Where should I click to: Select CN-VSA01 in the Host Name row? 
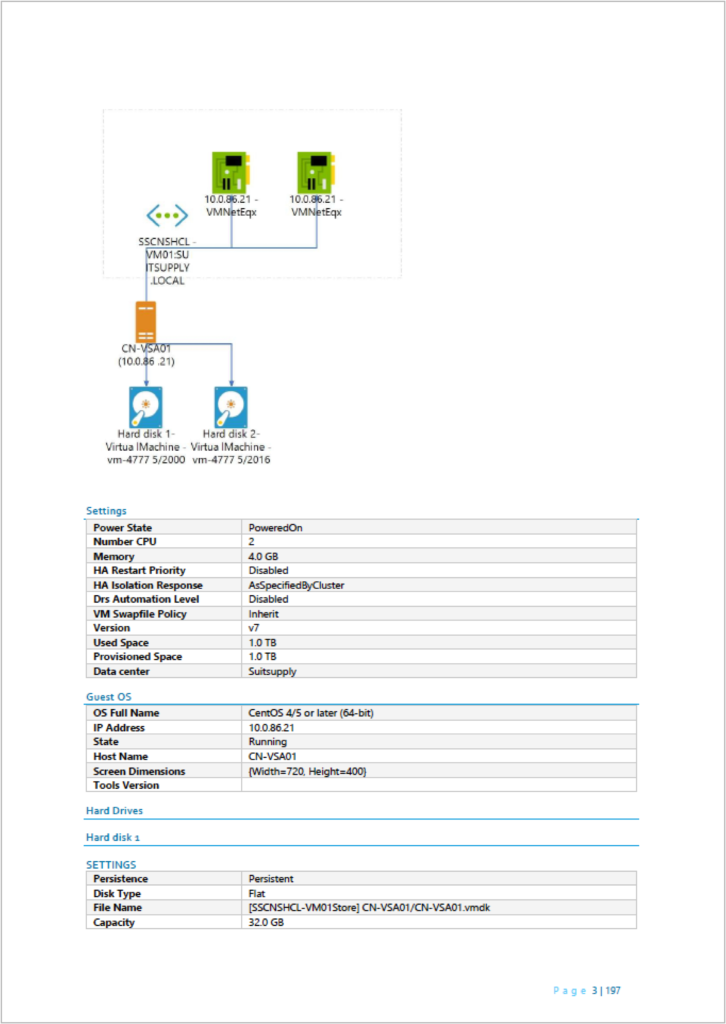271,756
